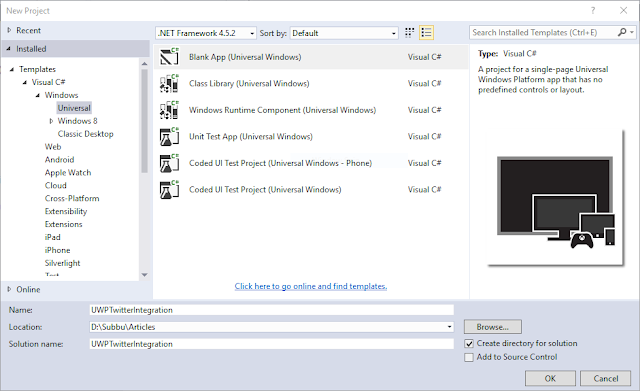
Task: Select the Silverlight template category
Action: tap(62, 263)
